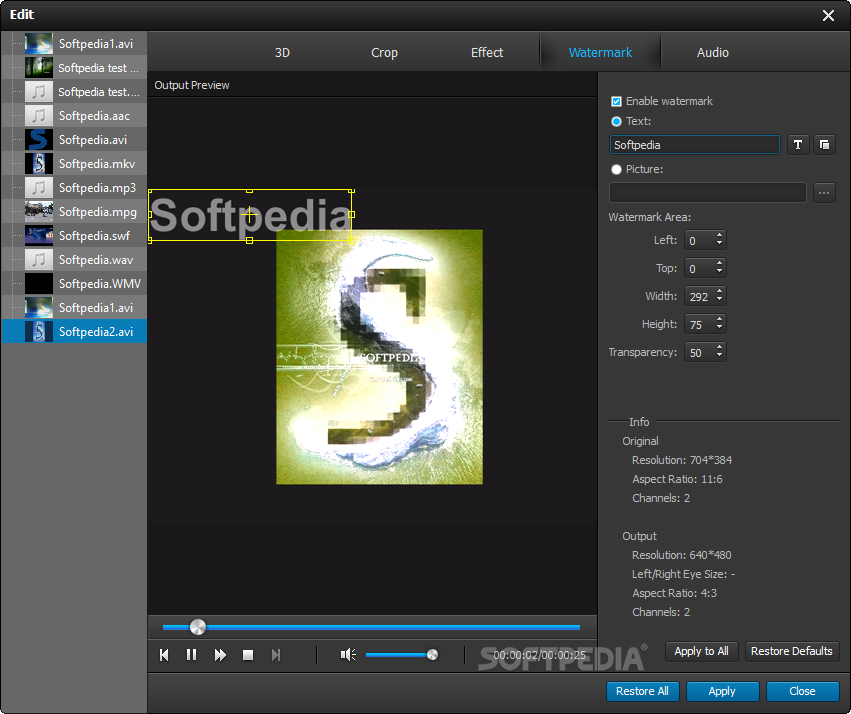Screen dimensions: 851x714
Task: Click the video seek slider knob
Action: coord(198,627)
